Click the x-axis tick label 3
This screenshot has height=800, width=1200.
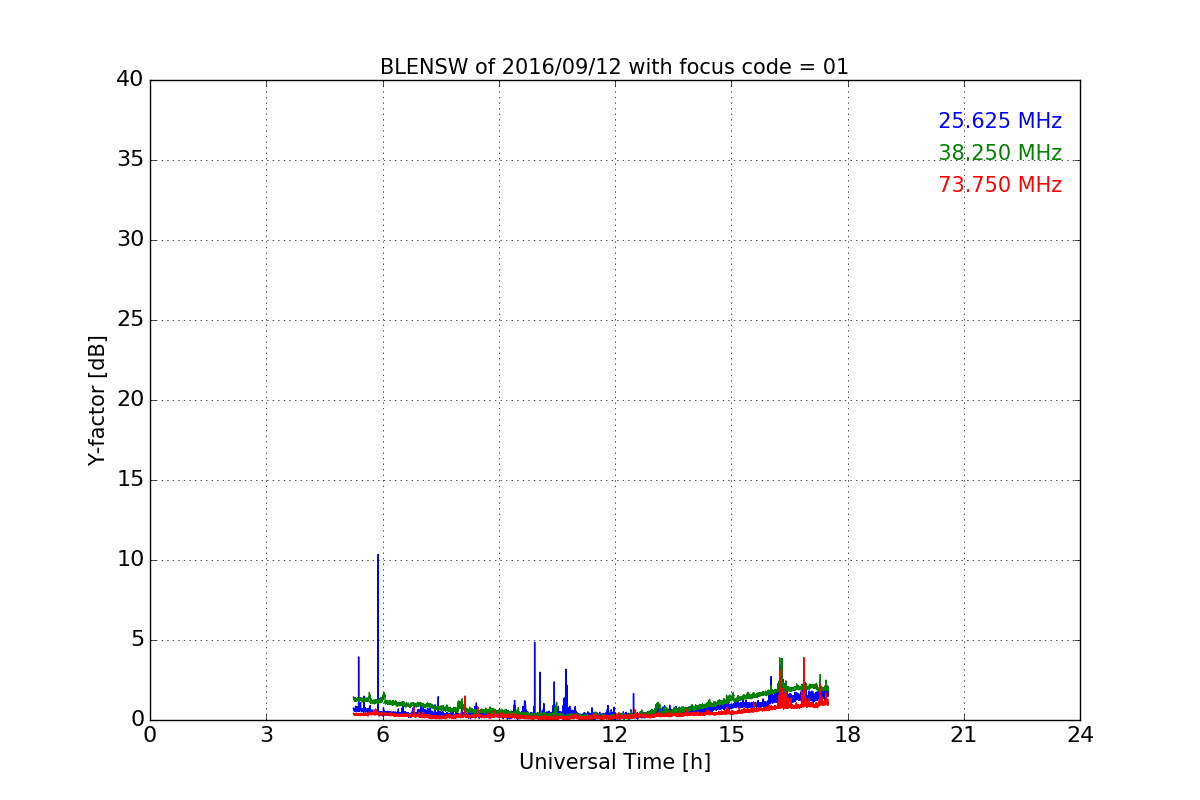266,735
